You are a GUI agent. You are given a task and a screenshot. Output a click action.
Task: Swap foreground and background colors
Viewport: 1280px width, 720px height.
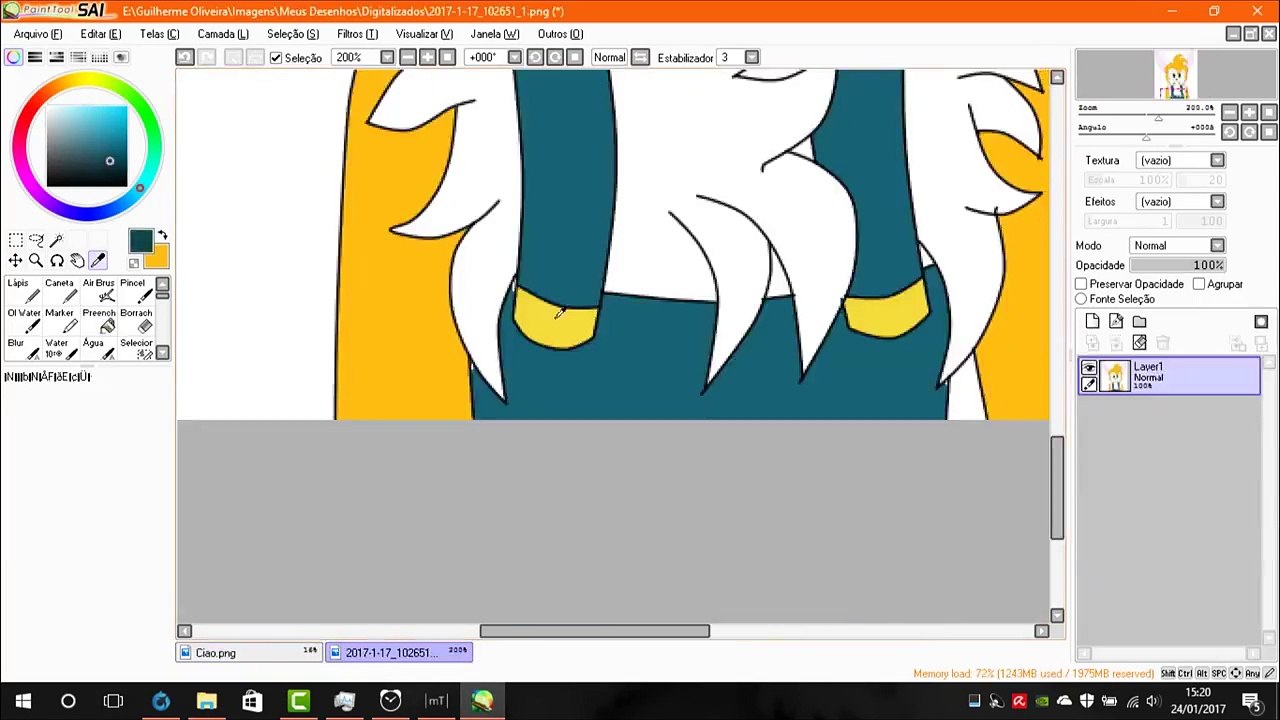click(x=162, y=236)
